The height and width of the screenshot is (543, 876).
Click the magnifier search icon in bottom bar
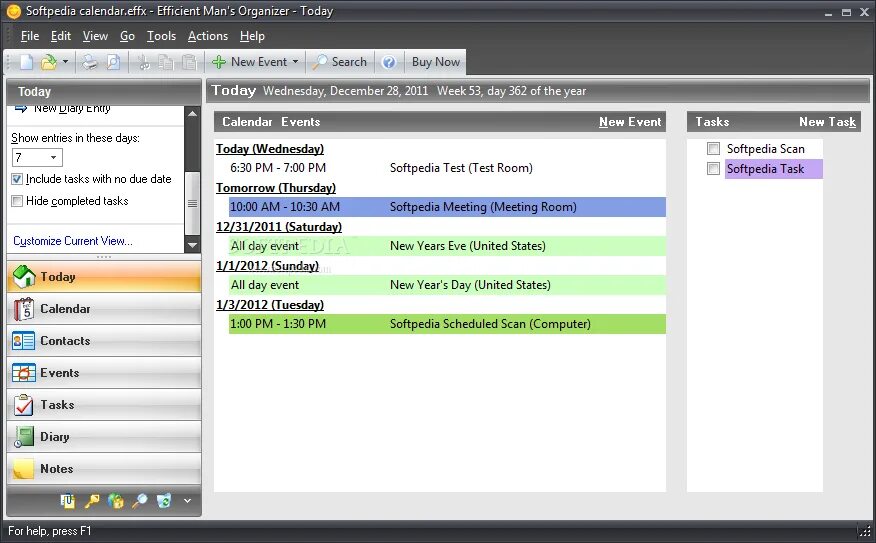pos(140,501)
